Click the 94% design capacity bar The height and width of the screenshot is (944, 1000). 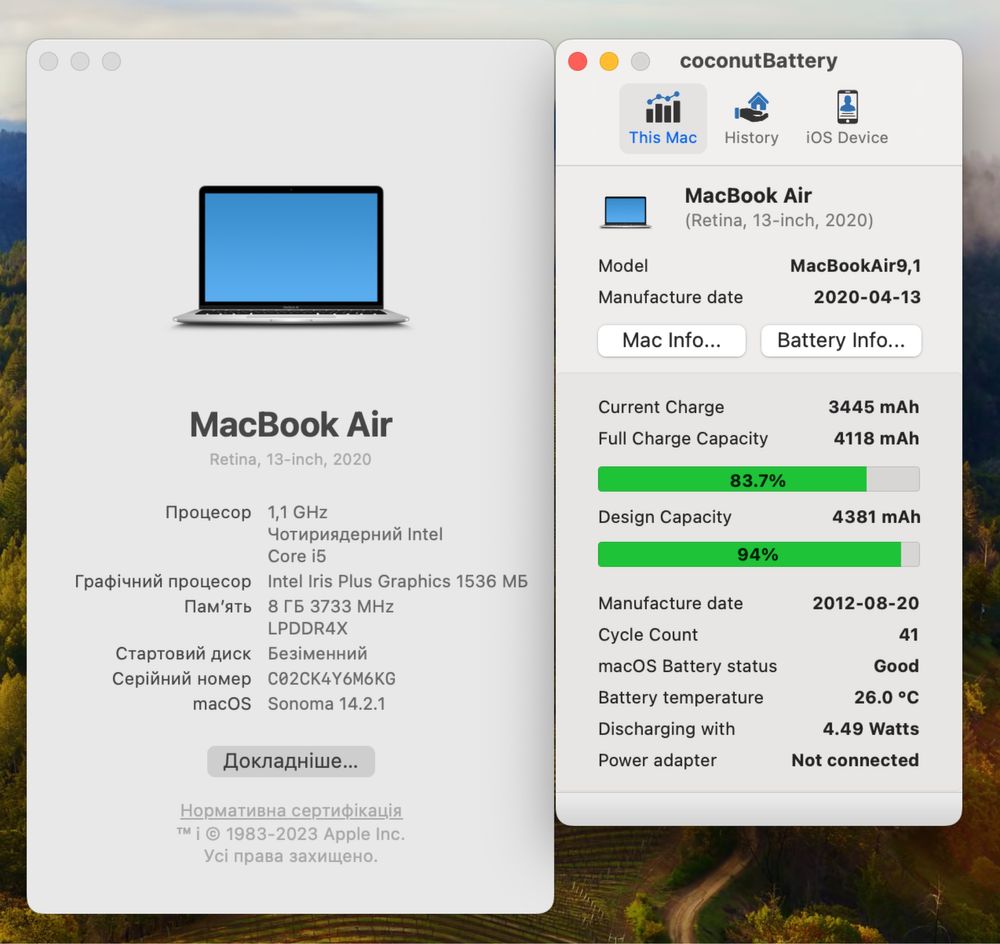click(758, 554)
